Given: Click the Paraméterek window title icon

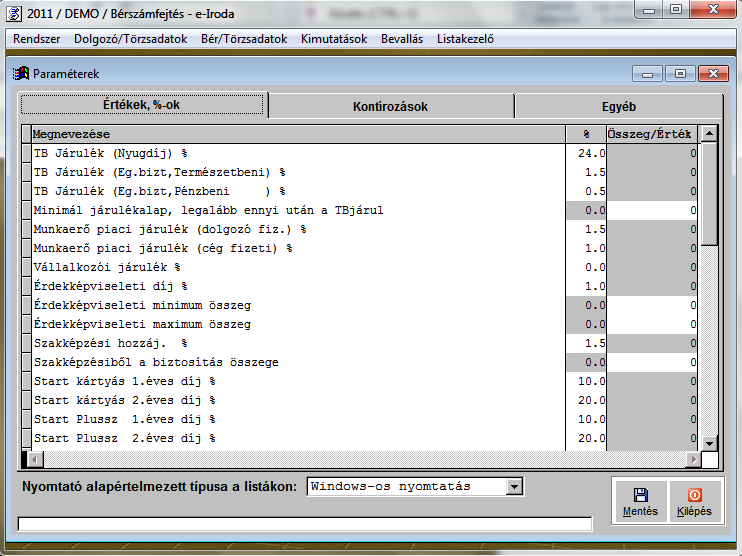Looking at the screenshot, I should tap(20, 74).
